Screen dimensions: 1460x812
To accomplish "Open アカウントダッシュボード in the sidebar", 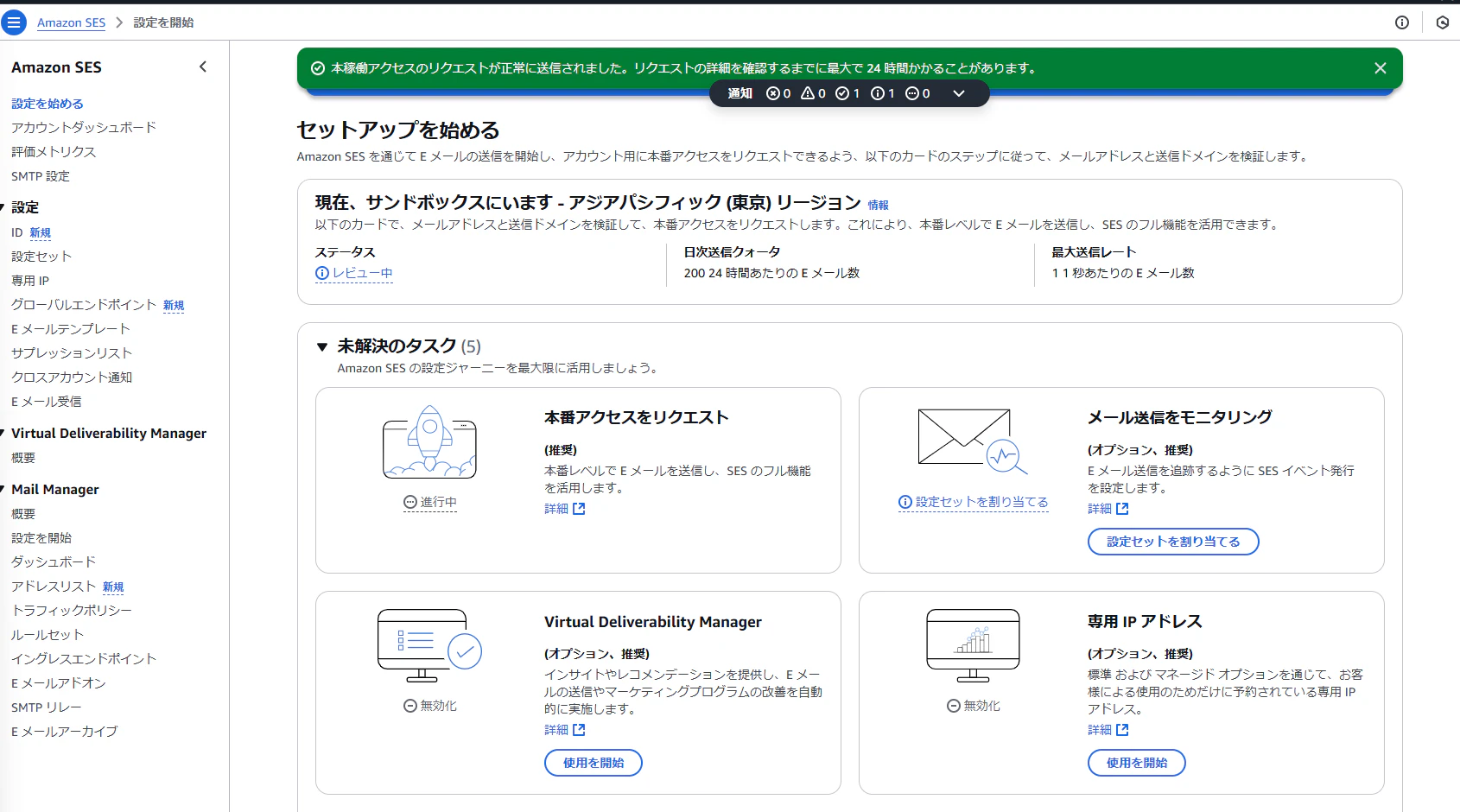I will pos(84,128).
